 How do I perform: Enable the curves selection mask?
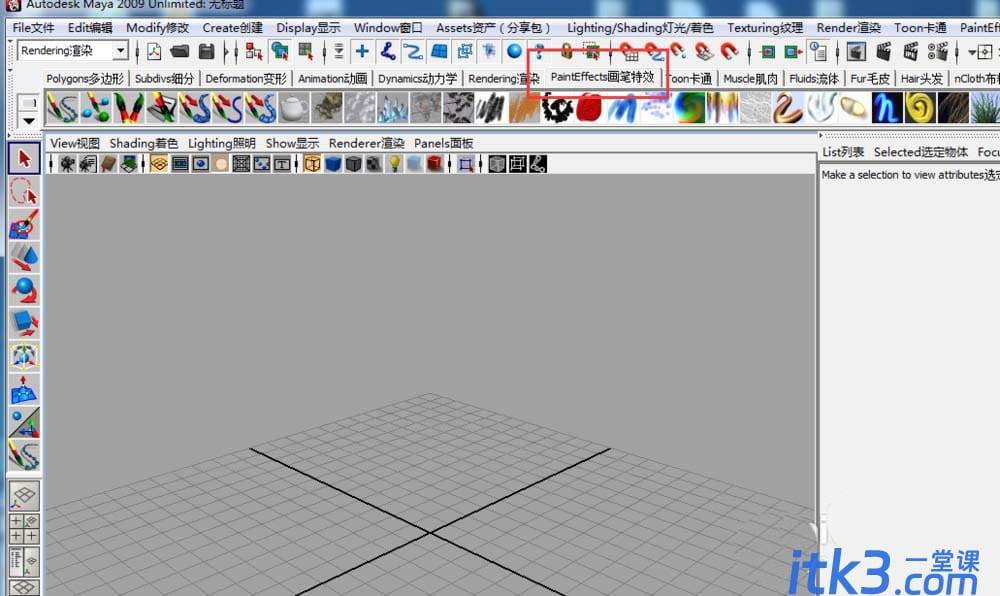tap(413, 51)
